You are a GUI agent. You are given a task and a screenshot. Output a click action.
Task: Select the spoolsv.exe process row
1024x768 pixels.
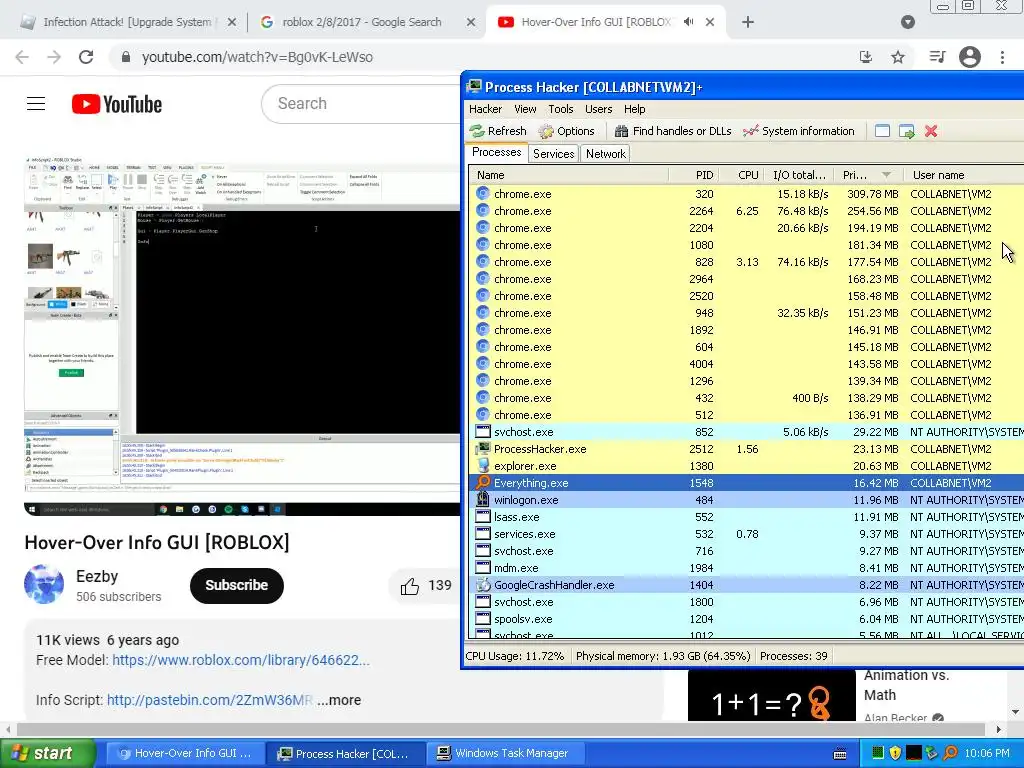click(746, 618)
